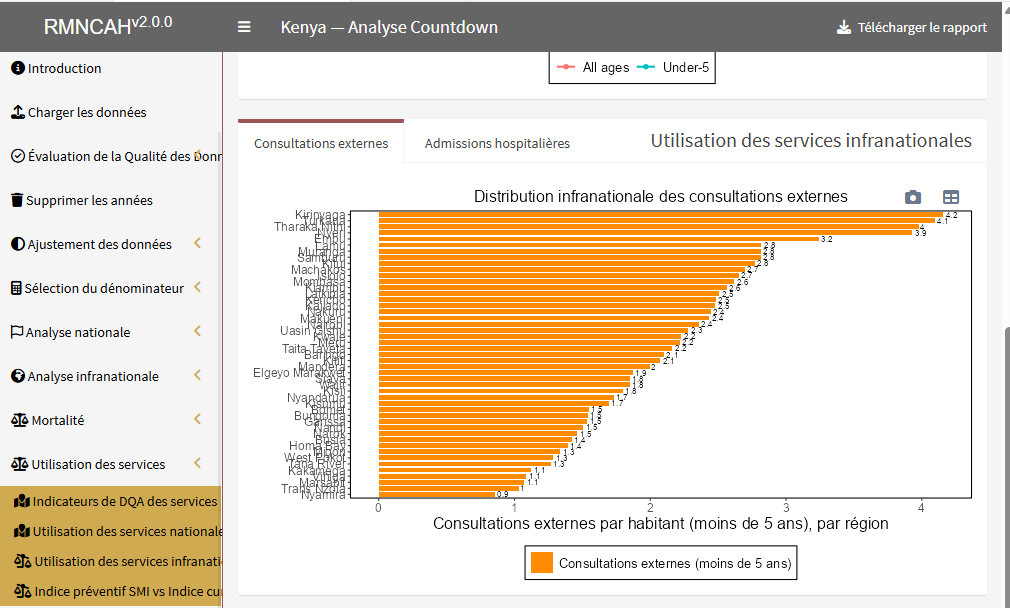The image size is (1010, 608).
Task: Open Supprimer les années
Action: pyautogui.click(x=90, y=200)
